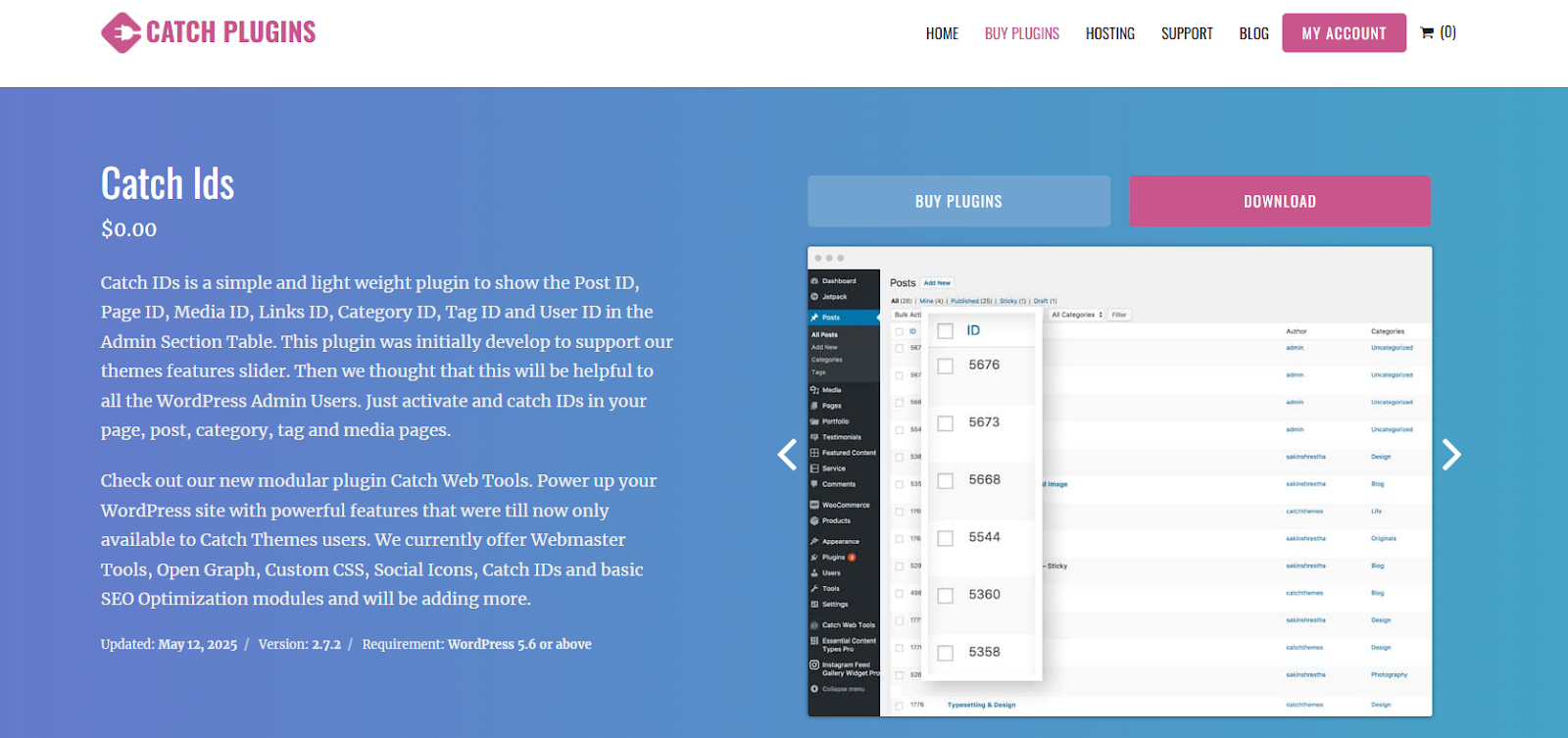Show the previous screenshot slide arrow
Image resolution: width=1568 pixels, height=738 pixels.
click(x=787, y=454)
